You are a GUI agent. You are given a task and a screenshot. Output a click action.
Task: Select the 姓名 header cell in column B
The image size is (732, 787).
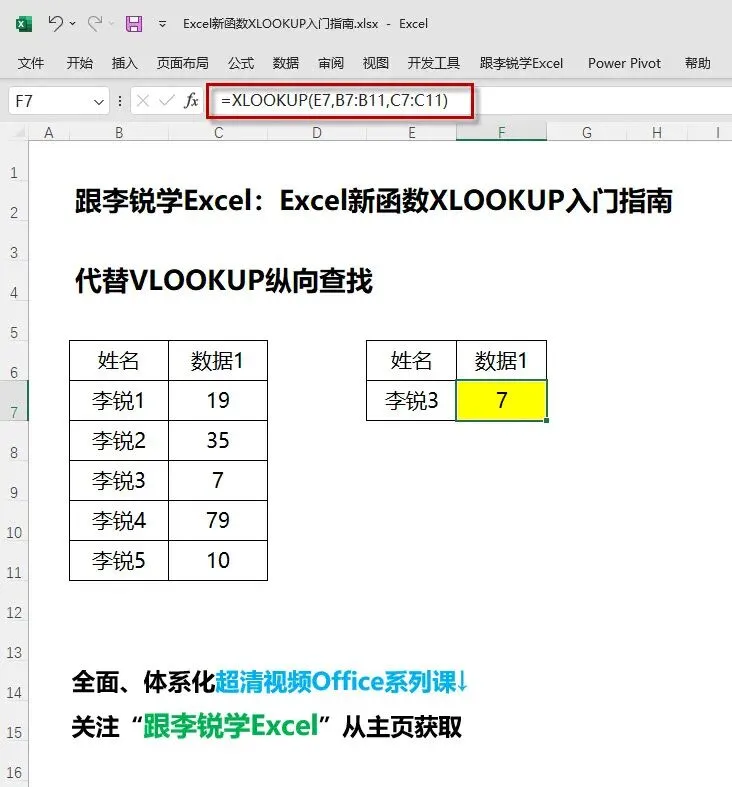tap(119, 360)
